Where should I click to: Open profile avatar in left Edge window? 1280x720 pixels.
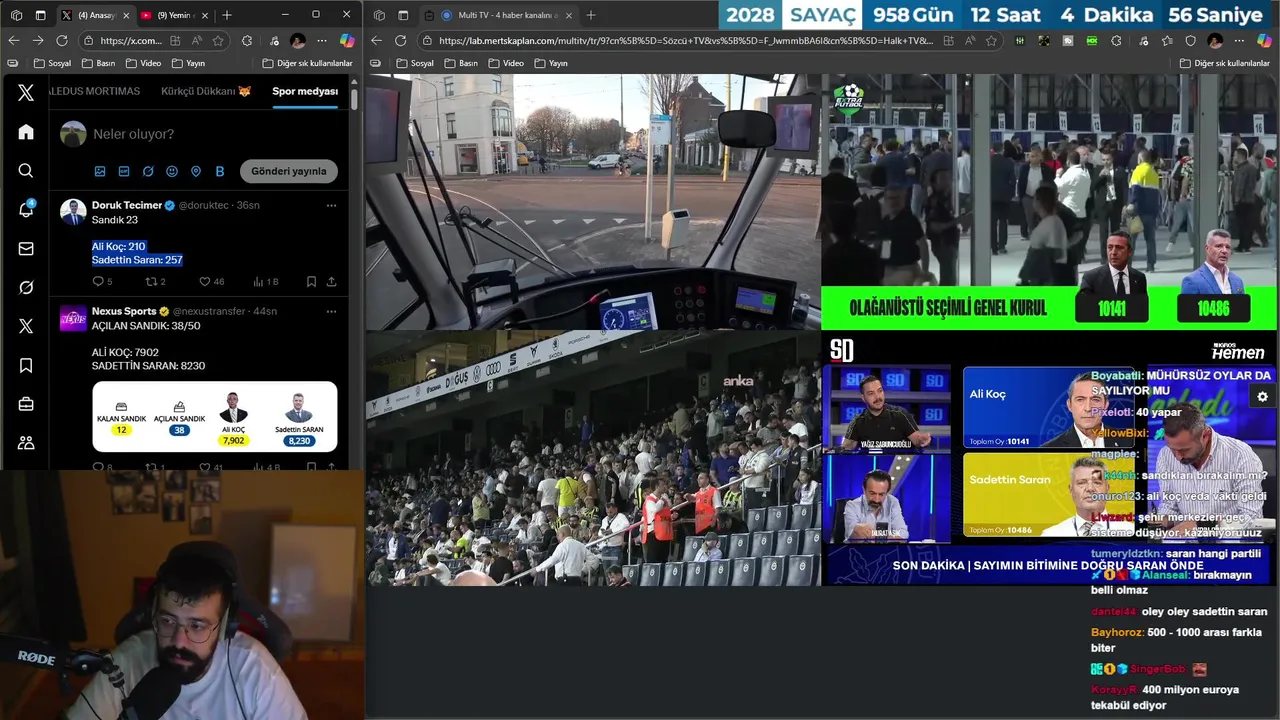point(298,40)
